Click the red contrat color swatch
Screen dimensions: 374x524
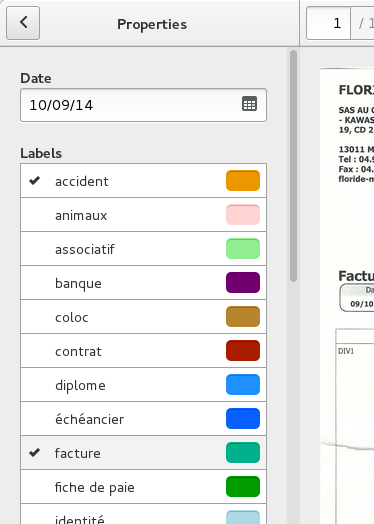tap(243, 351)
